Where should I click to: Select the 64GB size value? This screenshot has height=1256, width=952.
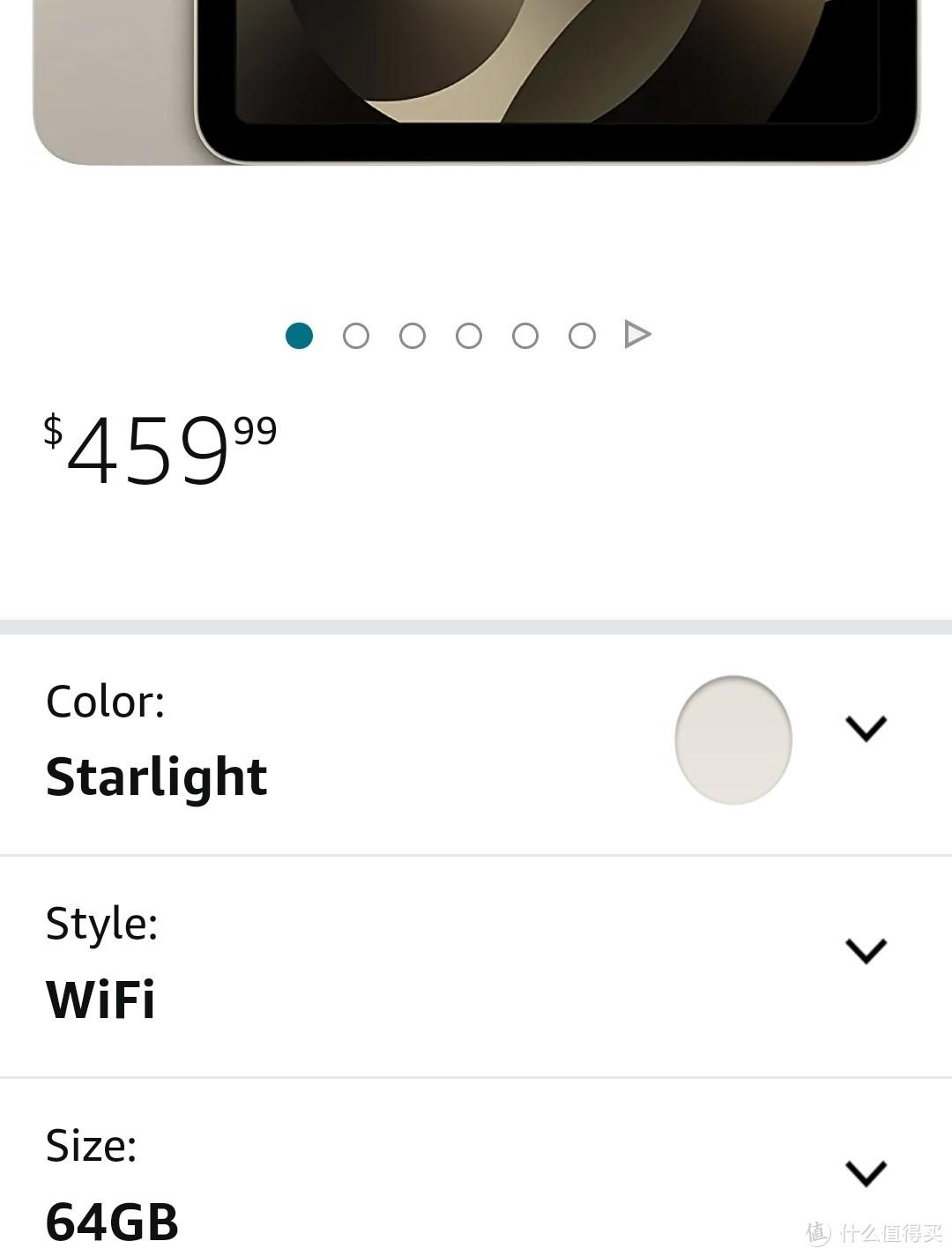(x=112, y=1222)
